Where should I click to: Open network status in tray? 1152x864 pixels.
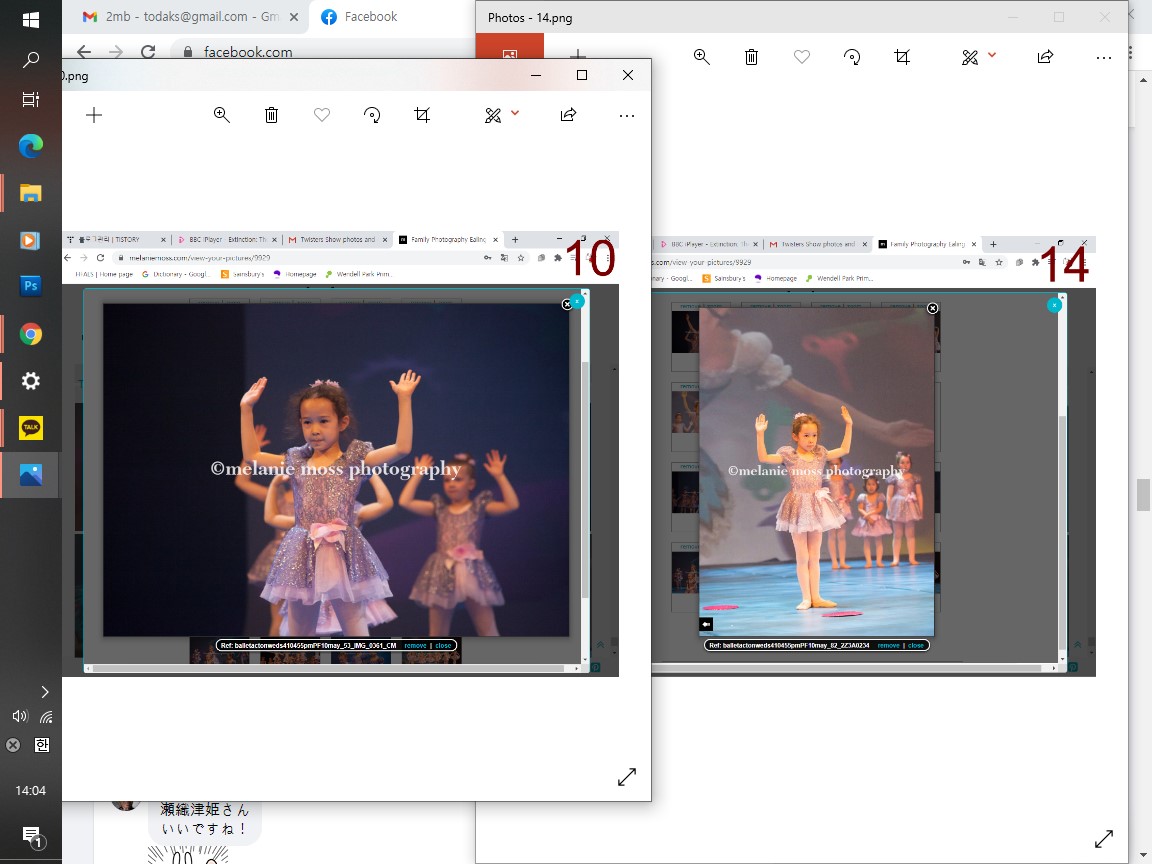pyautogui.click(x=46, y=716)
